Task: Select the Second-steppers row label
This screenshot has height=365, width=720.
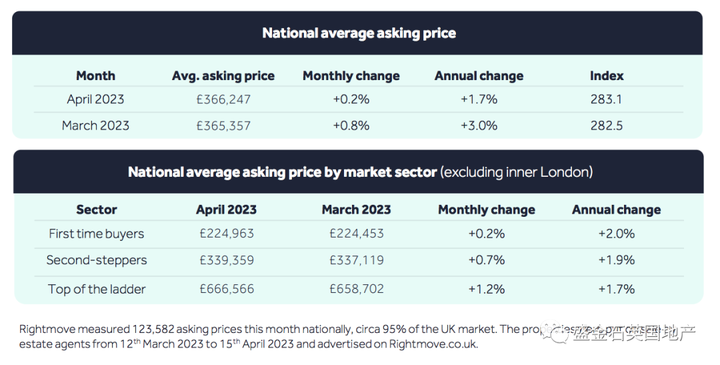Action: pos(96,260)
